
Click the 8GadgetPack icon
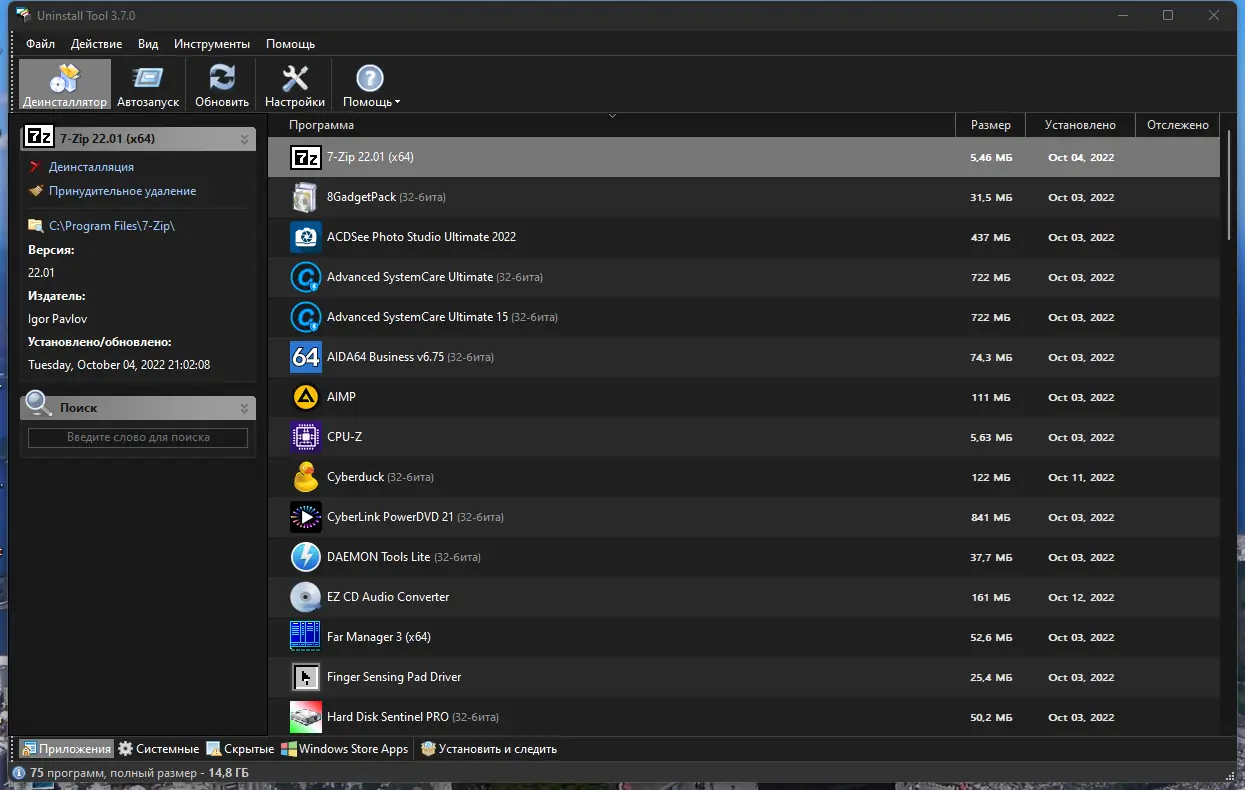305,197
